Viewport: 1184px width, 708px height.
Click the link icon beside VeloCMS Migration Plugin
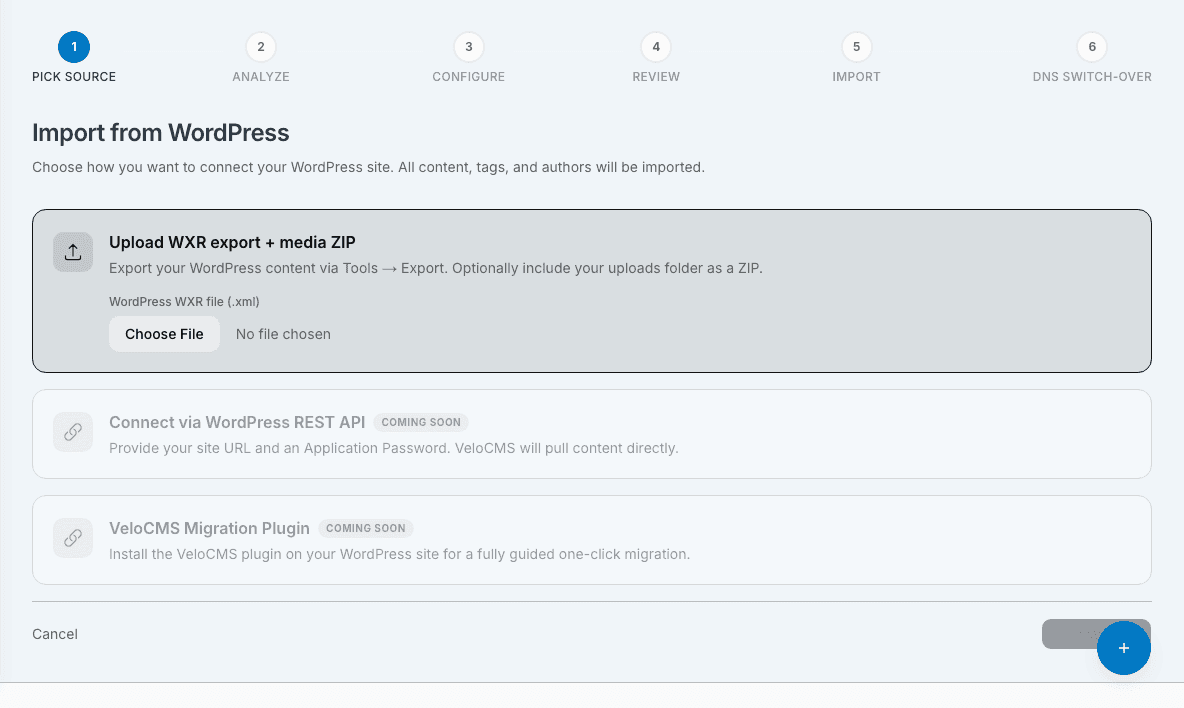point(73,537)
